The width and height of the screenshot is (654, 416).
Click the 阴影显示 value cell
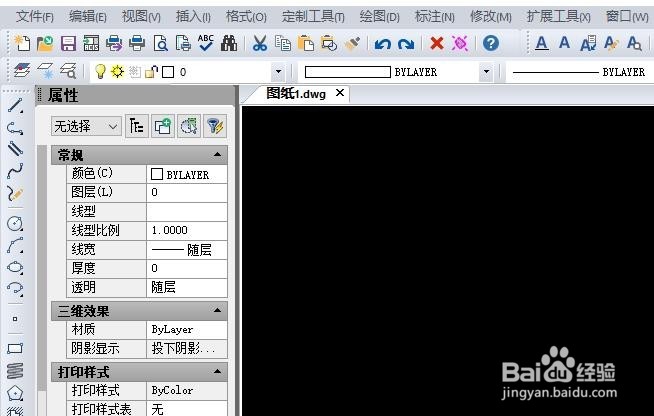(187, 348)
